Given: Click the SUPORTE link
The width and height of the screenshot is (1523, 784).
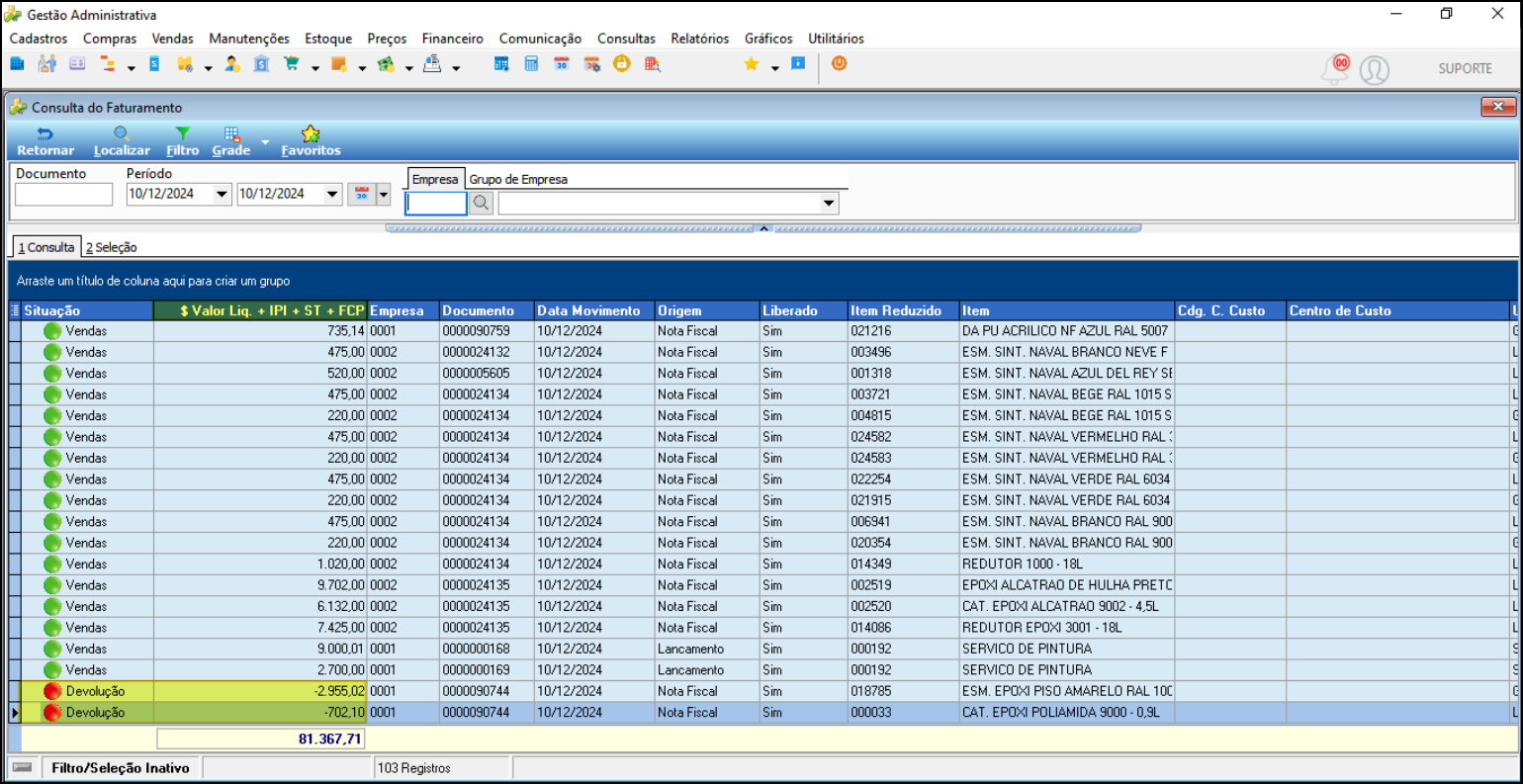Looking at the screenshot, I should click(1465, 68).
